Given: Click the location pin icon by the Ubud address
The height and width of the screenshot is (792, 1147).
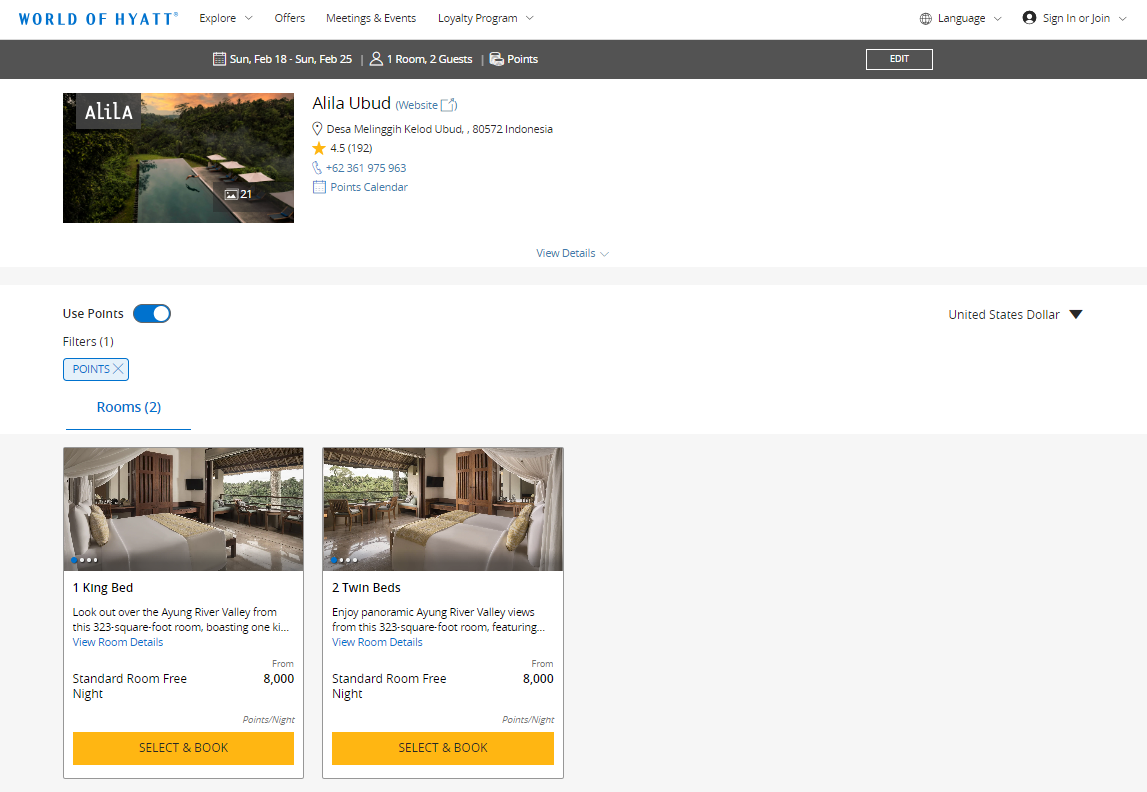Looking at the screenshot, I should 317,128.
